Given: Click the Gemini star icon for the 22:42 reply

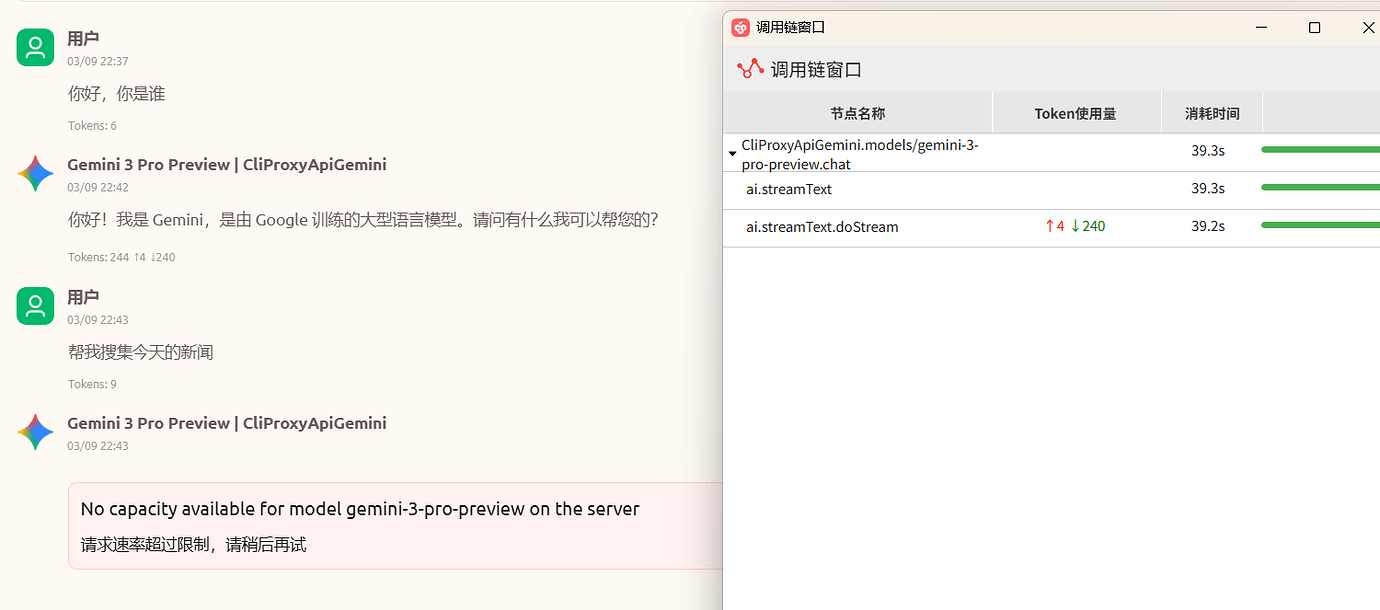Looking at the screenshot, I should [x=35, y=174].
